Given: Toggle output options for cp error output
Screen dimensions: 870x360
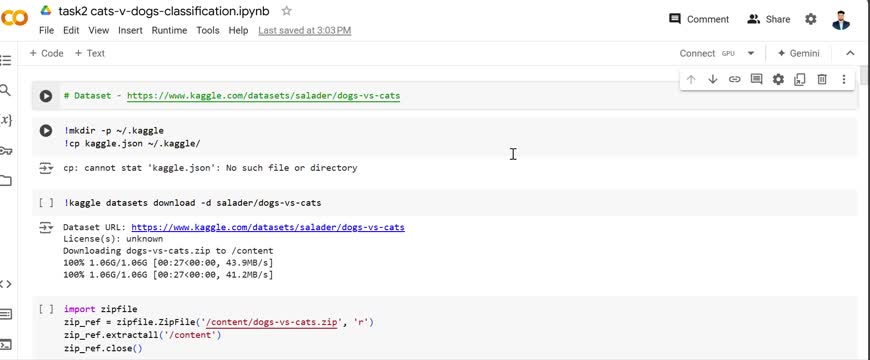Looking at the screenshot, I should point(45,168).
